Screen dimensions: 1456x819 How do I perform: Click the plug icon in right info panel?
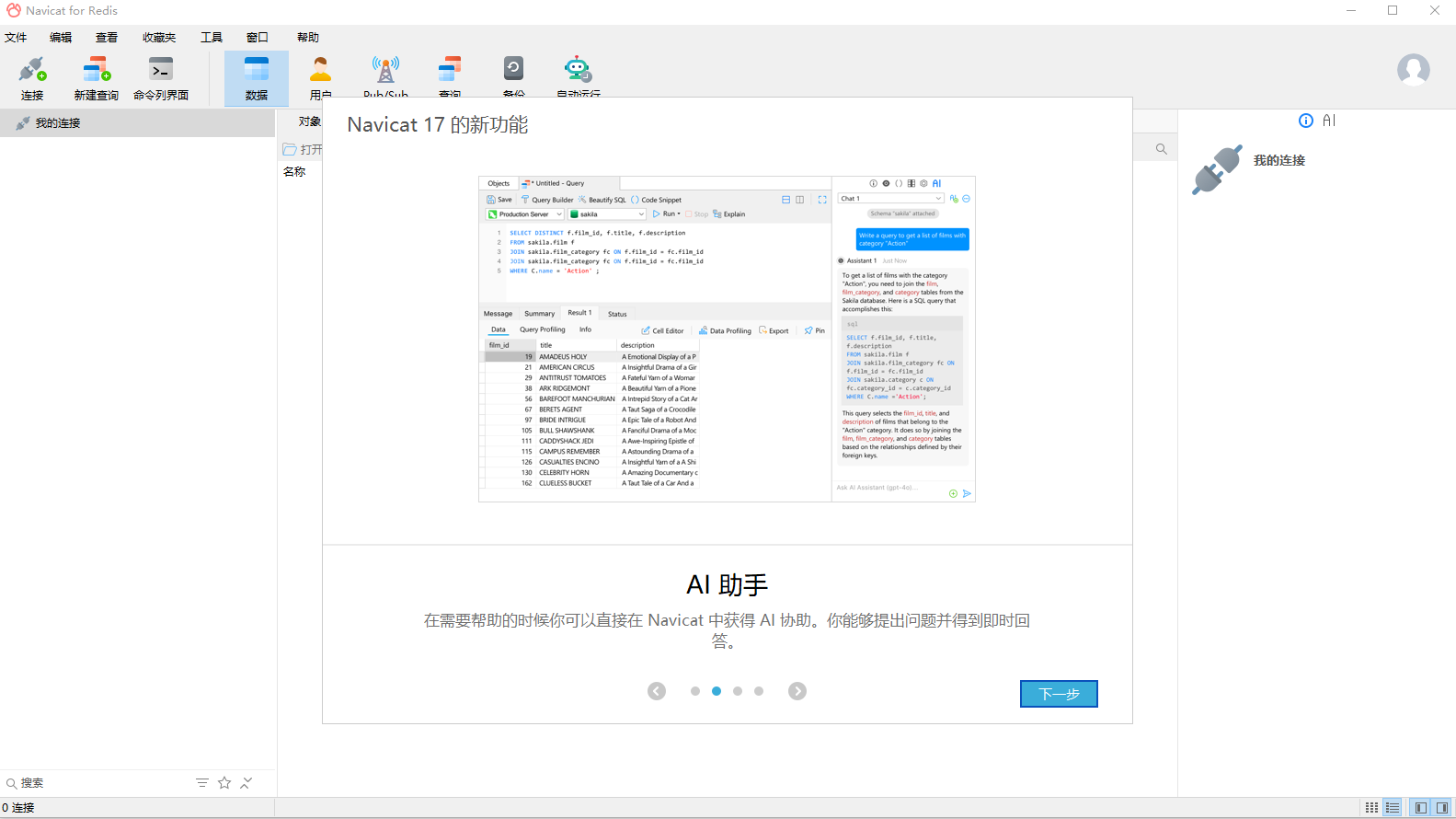(x=1217, y=169)
